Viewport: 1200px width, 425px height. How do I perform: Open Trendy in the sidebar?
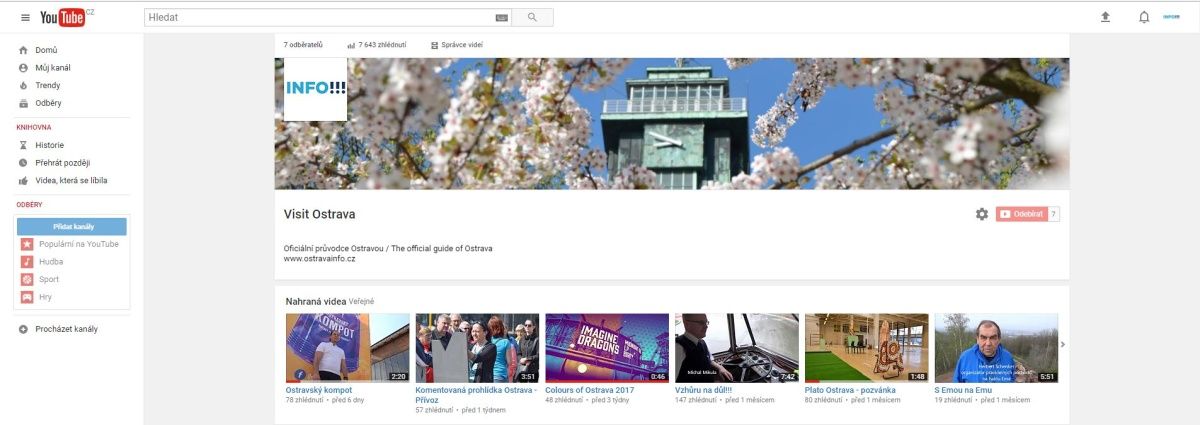pyautogui.click(x=48, y=86)
